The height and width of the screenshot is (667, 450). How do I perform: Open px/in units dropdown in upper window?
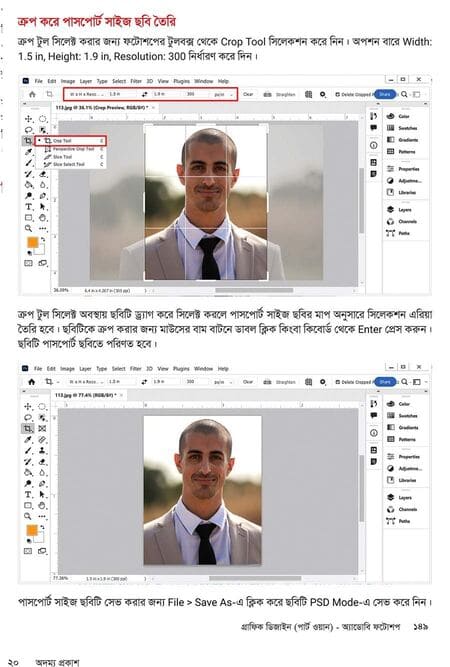[224, 94]
